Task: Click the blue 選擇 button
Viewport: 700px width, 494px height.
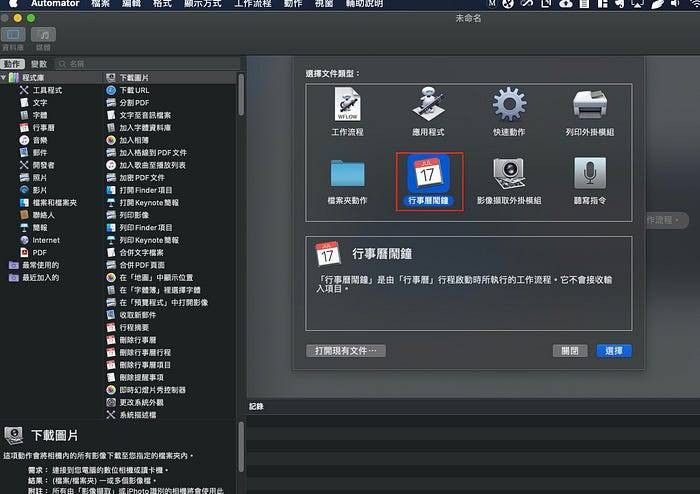Action: coord(614,351)
